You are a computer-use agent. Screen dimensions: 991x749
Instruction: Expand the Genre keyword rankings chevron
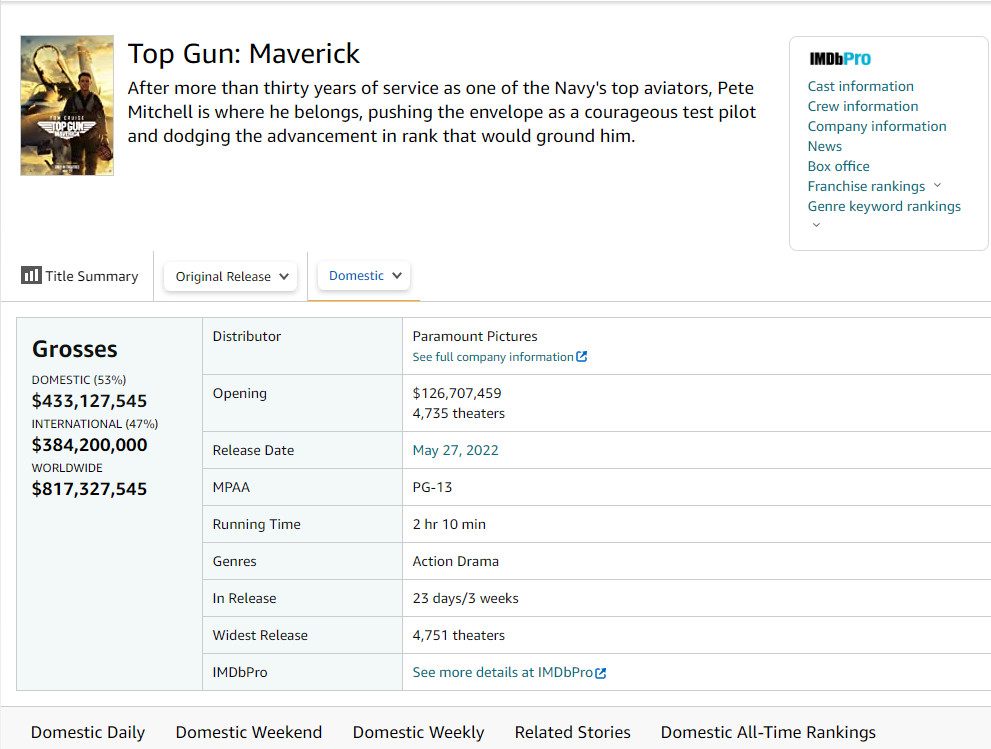pyautogui.click(x=816, y=226)
